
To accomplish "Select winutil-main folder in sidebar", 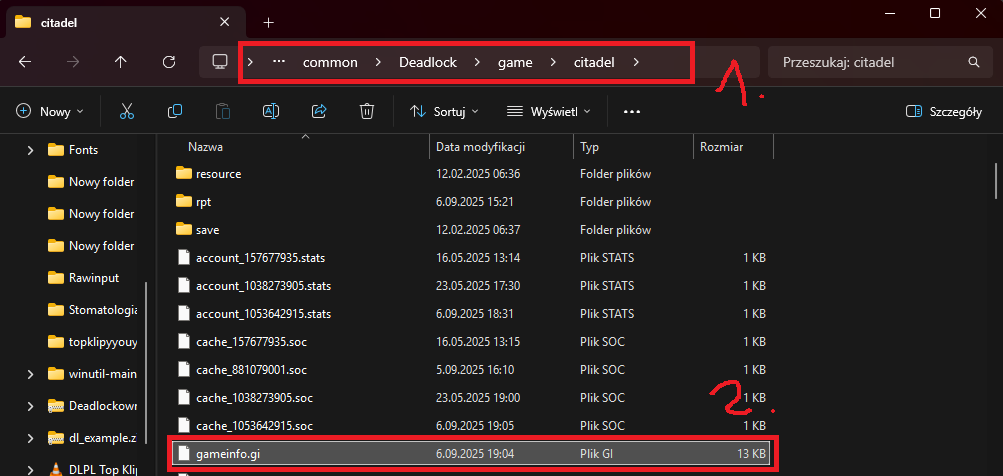I will pos(93,374).
